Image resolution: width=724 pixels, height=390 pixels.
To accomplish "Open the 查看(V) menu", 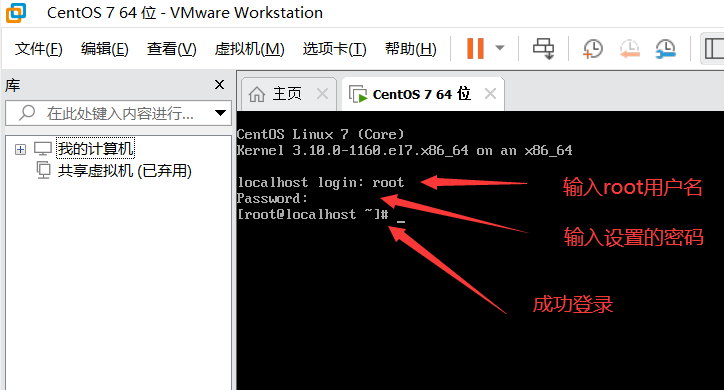I will pos(171,48).
